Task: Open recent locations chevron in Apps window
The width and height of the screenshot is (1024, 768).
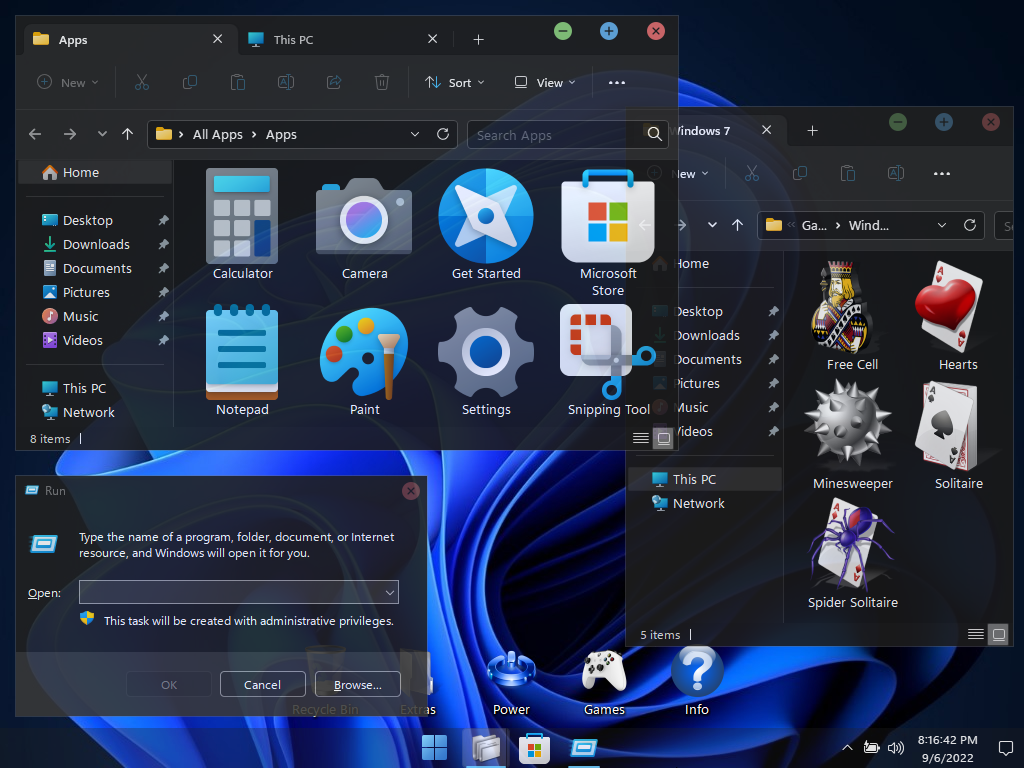Action: tap(102, 135)
